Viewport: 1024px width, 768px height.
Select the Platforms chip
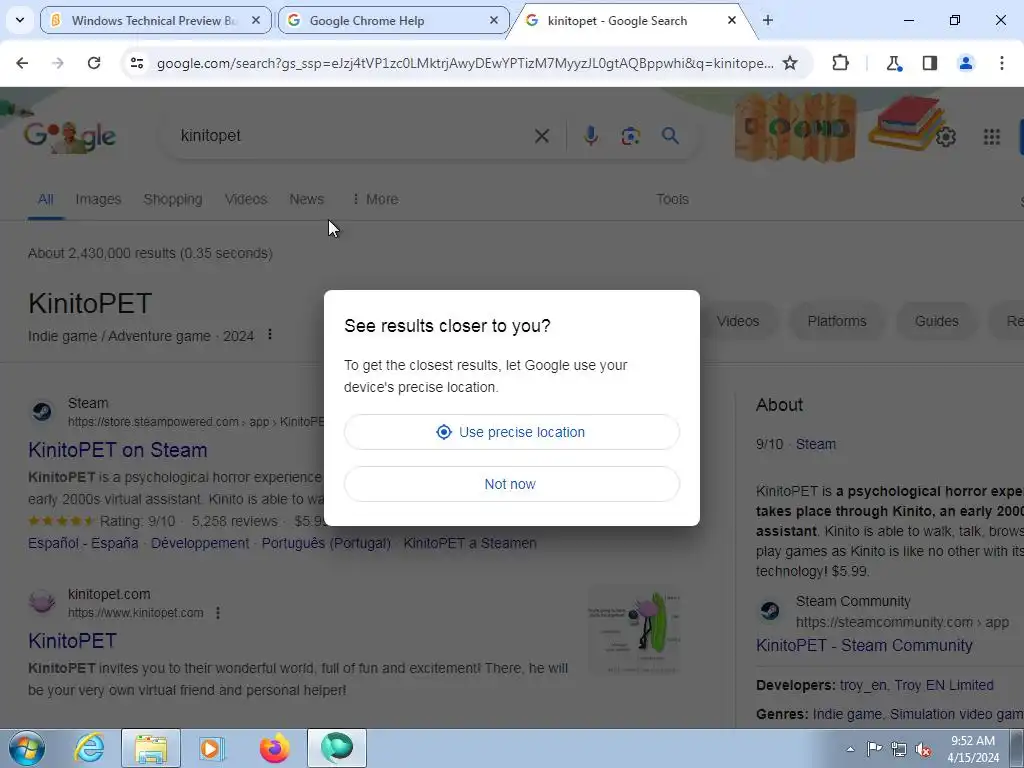(x=837, y=321)
